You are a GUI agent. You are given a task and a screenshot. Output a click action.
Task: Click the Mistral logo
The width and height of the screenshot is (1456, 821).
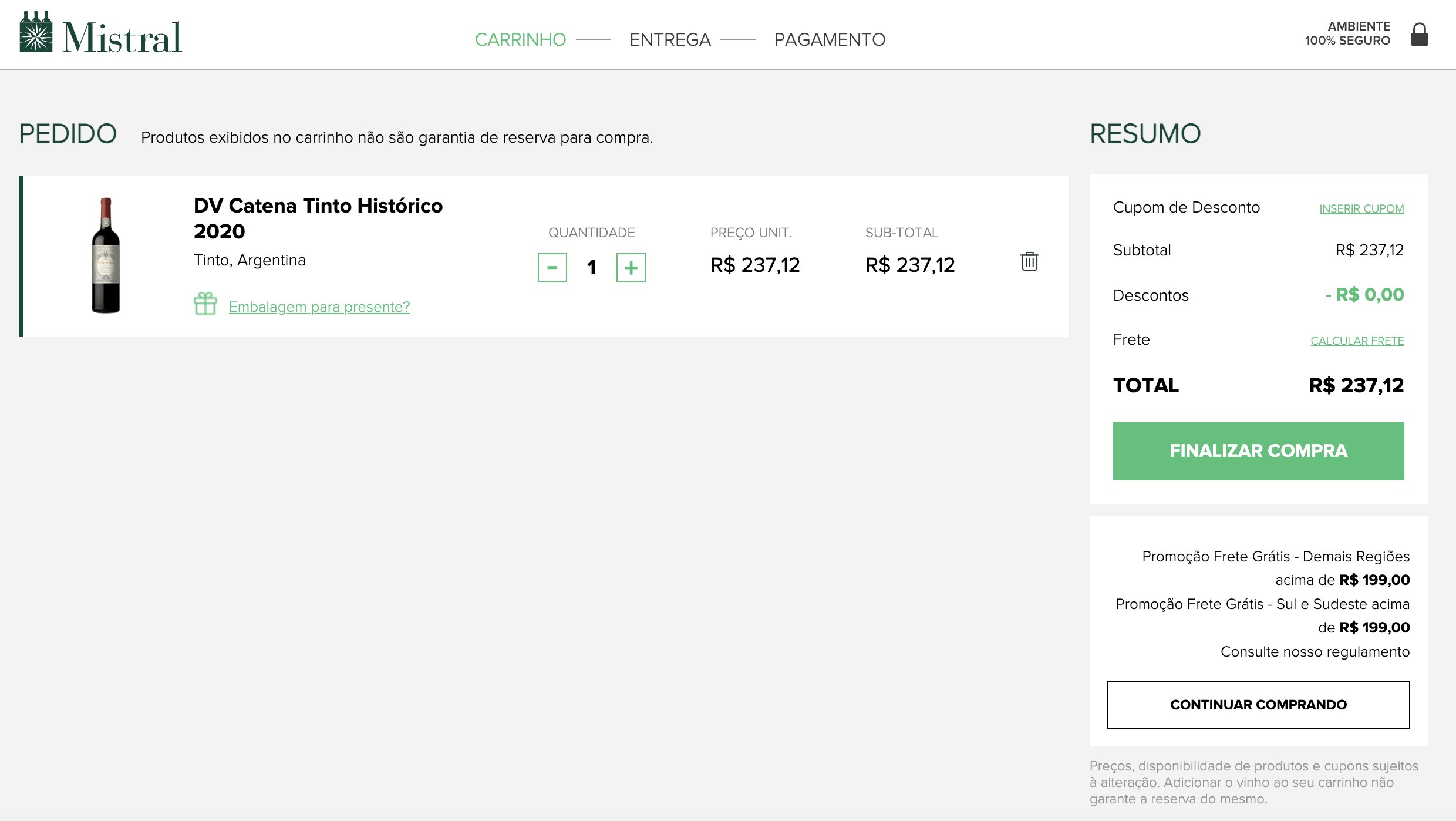pos(100,33)
